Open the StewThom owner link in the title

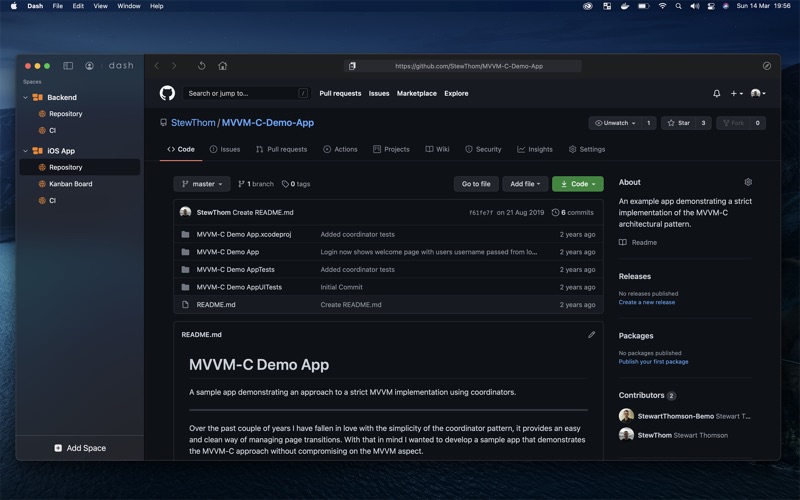[193, 122]
